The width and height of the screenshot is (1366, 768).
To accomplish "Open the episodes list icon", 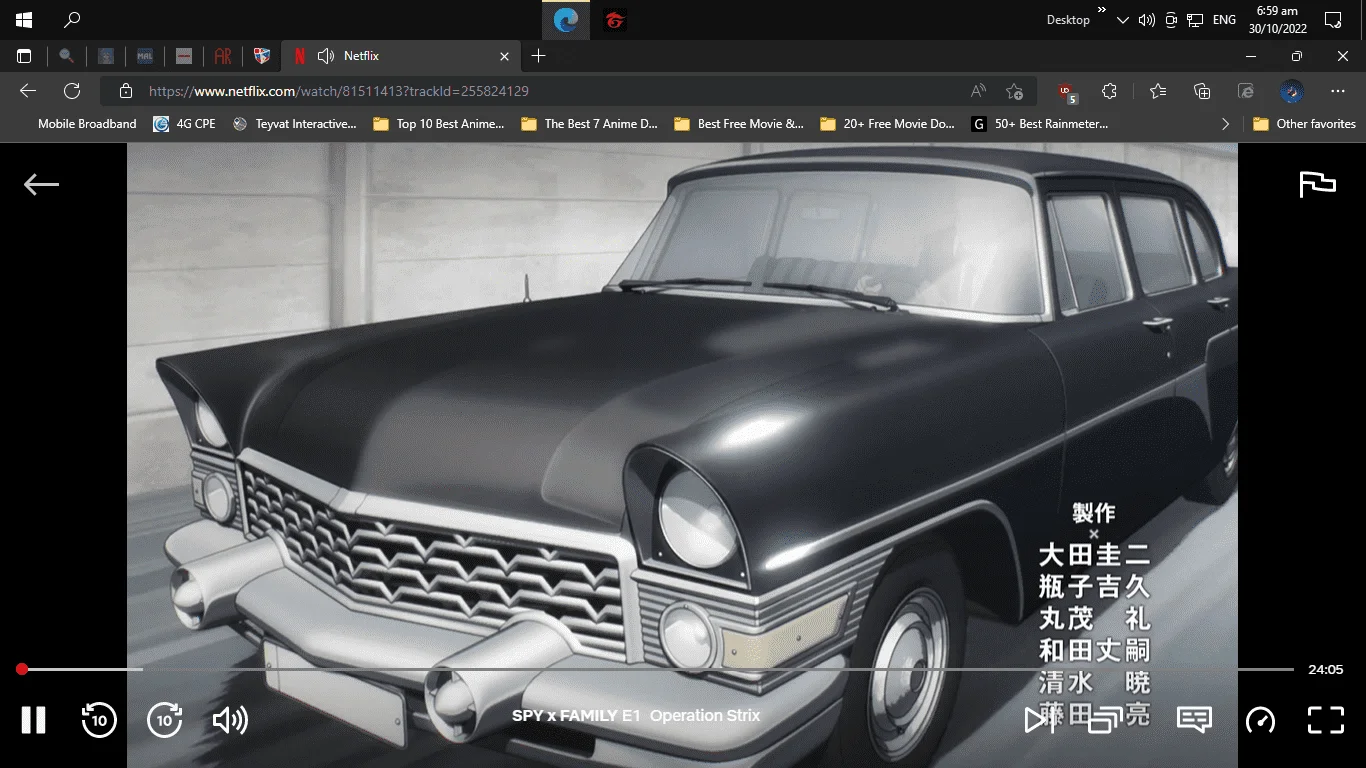I will point(1104,720).
